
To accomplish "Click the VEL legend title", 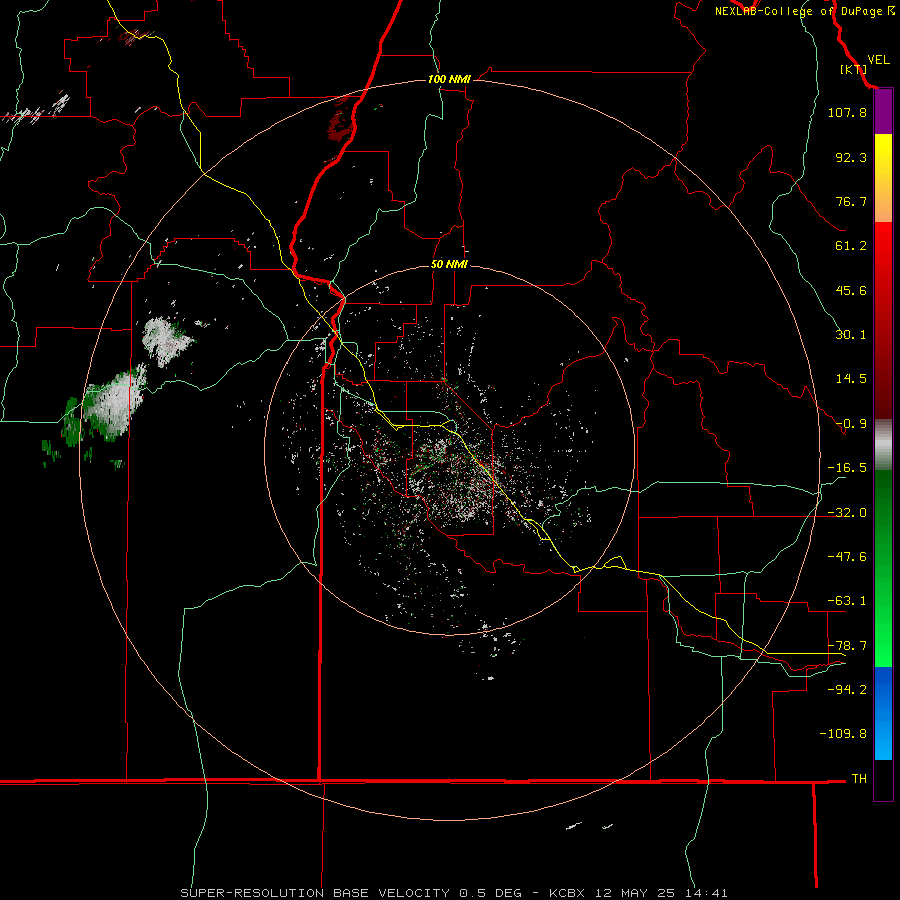I will point(878,60).
